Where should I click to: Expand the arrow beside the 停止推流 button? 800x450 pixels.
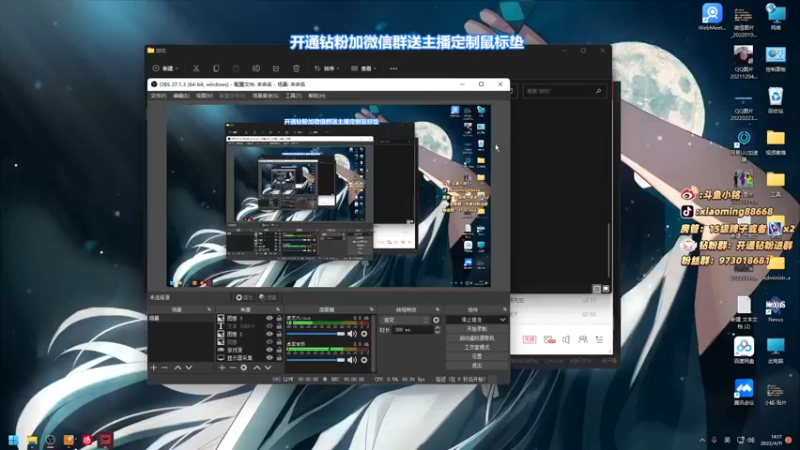click(503, 320)
